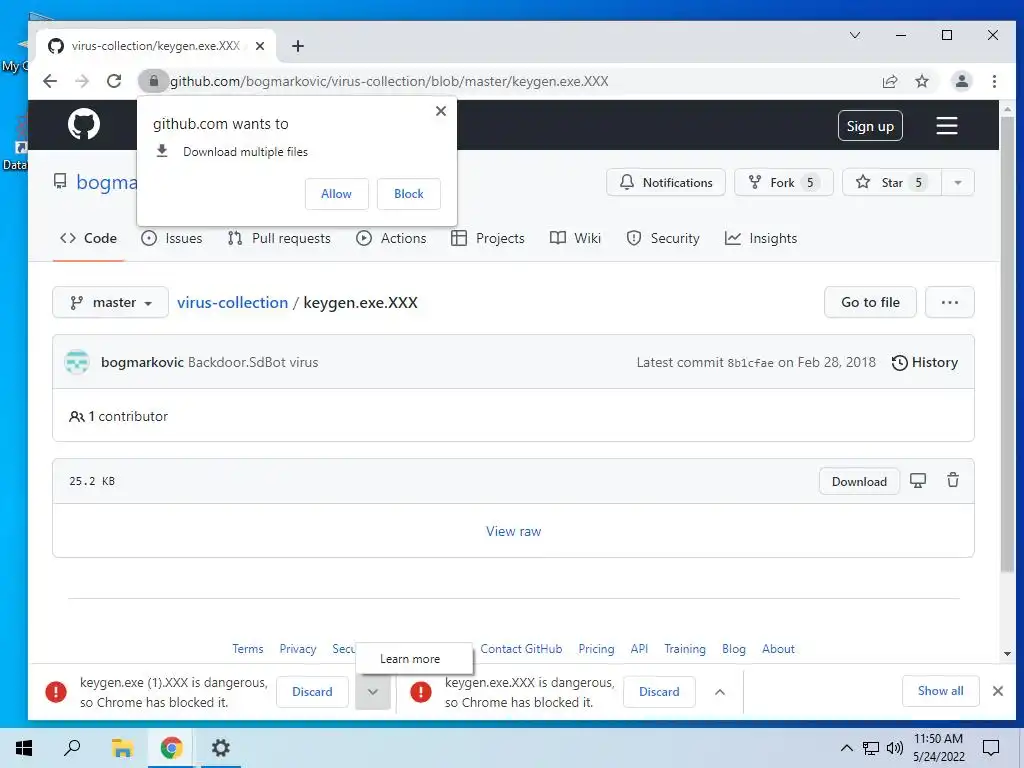The height and width of the screenshot is (768, 1024).
Task: Click the Download file button
Action: 859,481
